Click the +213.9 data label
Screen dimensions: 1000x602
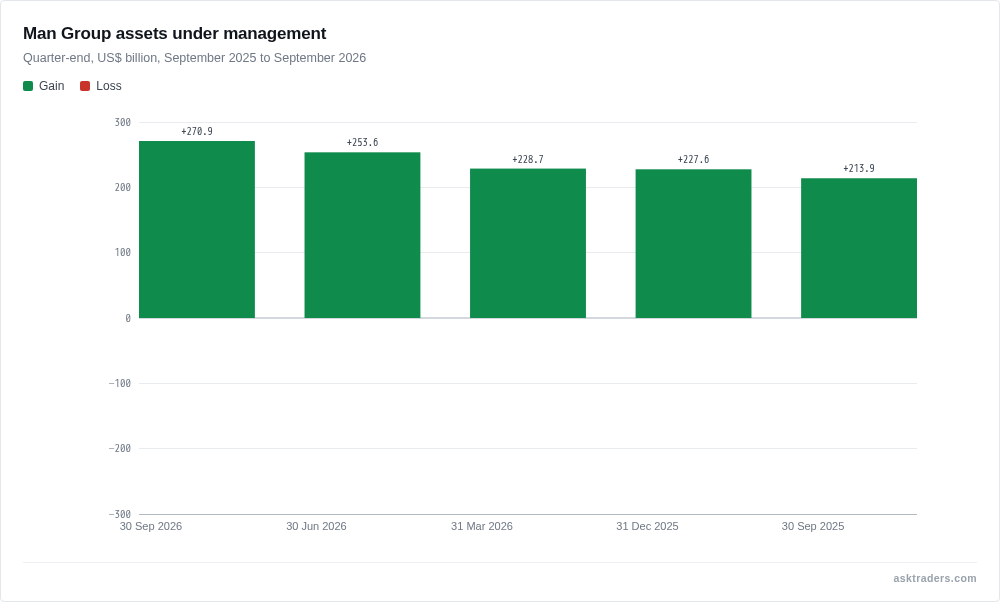point(859,168)
